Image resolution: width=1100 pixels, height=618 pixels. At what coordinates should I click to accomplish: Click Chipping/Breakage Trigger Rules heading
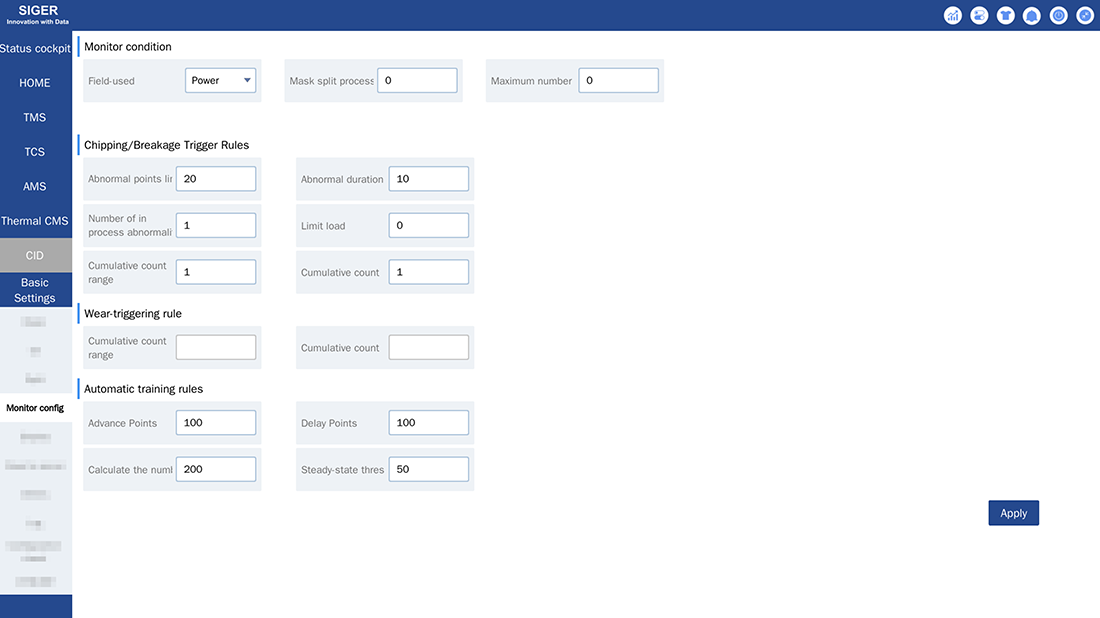(166, 145)
